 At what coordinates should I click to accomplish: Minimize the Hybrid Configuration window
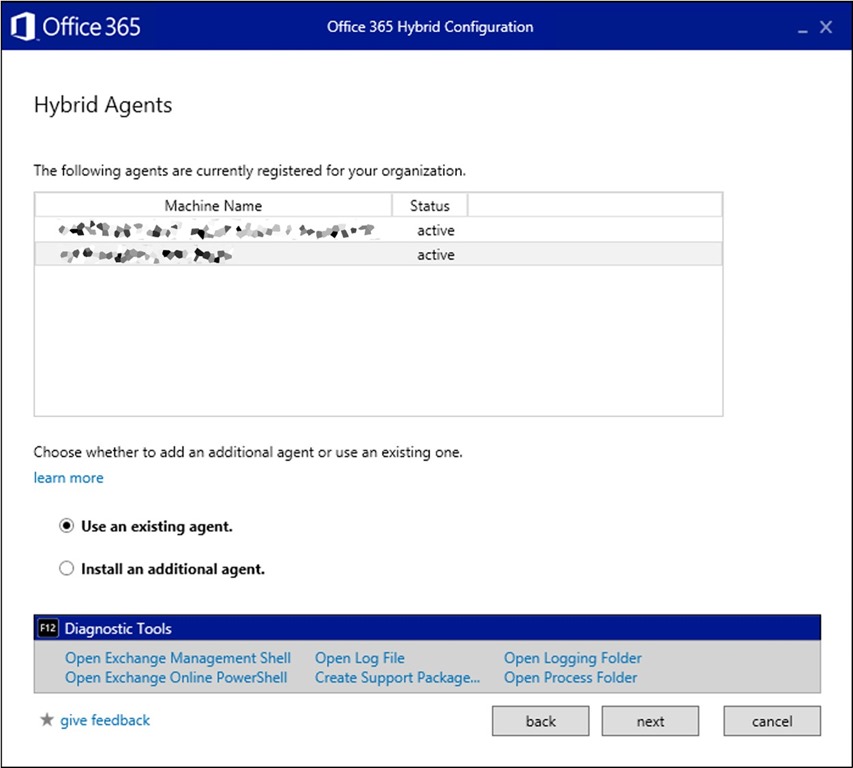[x=802, y=28]
